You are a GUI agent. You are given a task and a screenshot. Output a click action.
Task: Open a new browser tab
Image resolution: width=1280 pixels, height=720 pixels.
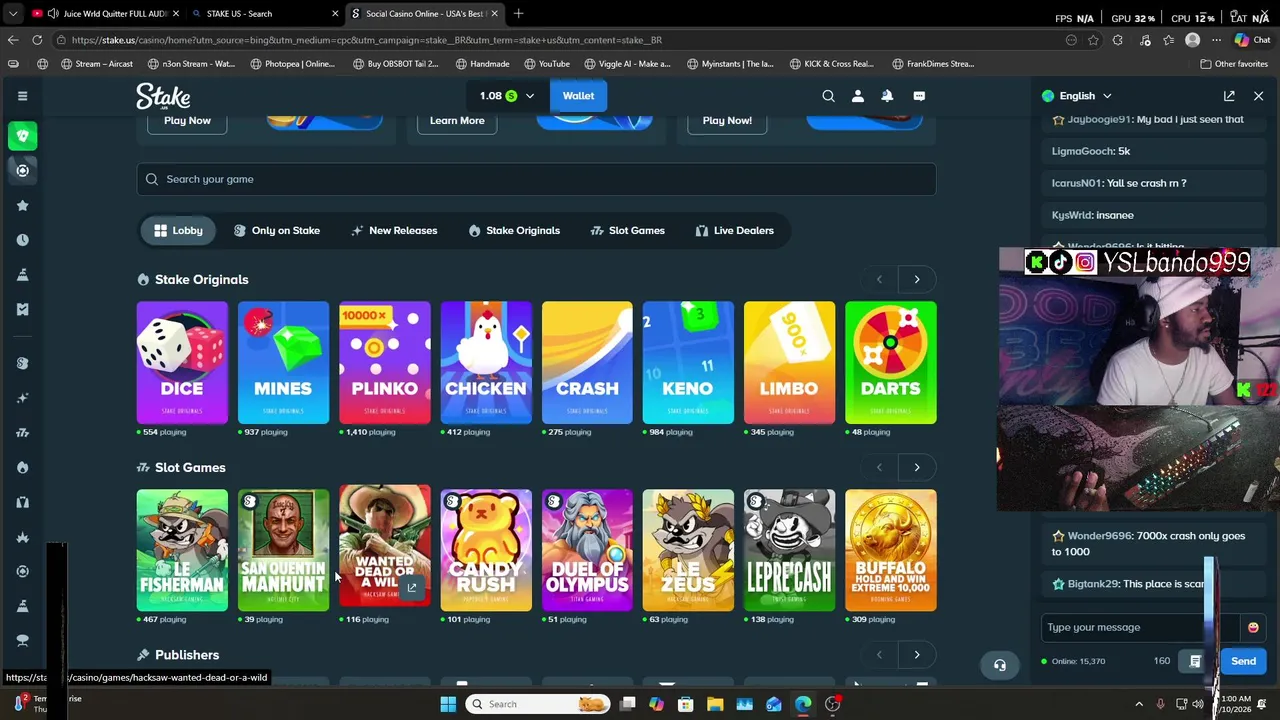518,14
